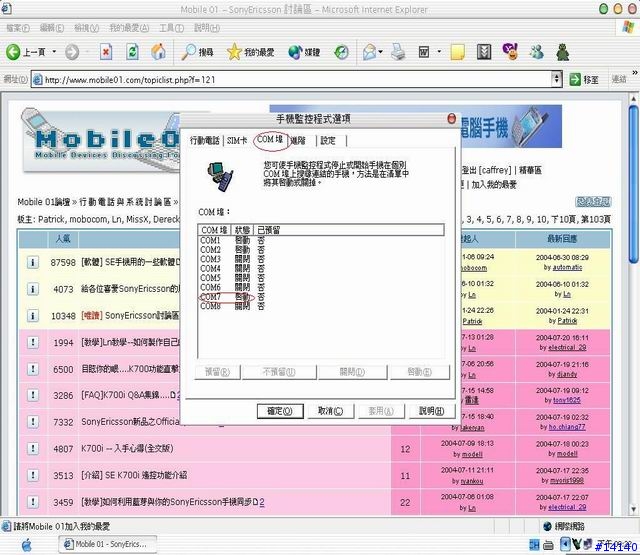This screenshot has height=555, width=640.
Task: Click the exclamation icon of the 1994 topic row
Action: click(x=33, y=342)
